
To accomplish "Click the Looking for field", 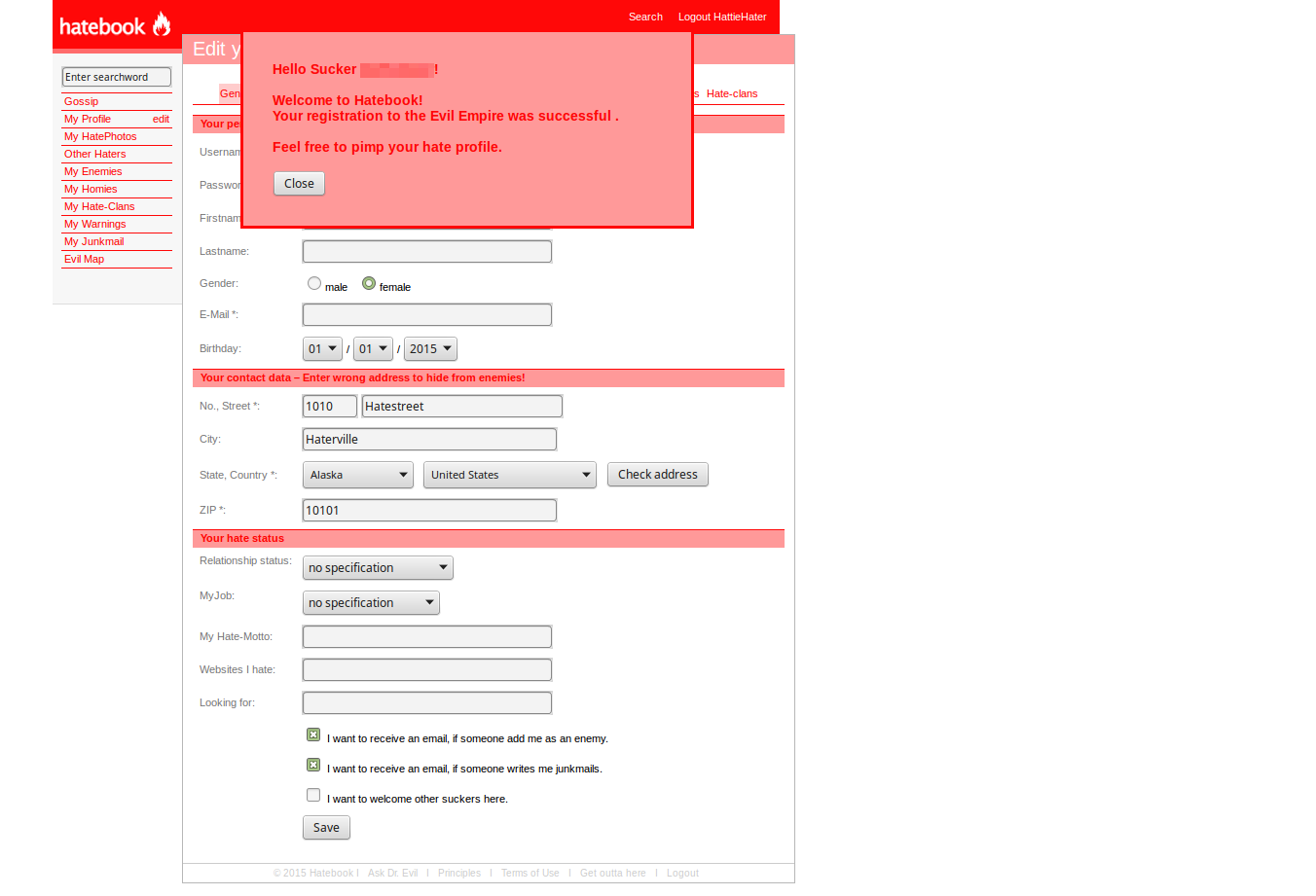I will pos(427,702).
